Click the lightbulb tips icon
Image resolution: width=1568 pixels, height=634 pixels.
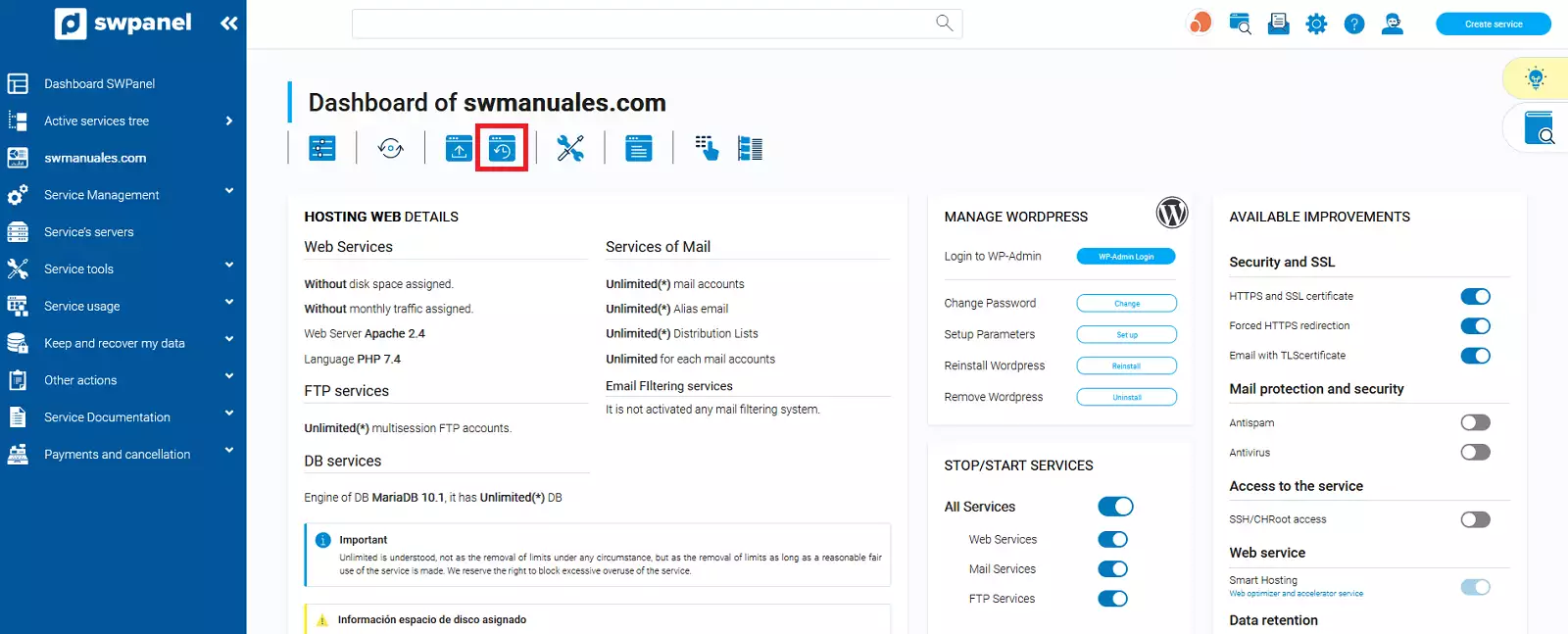[1536, 78]
